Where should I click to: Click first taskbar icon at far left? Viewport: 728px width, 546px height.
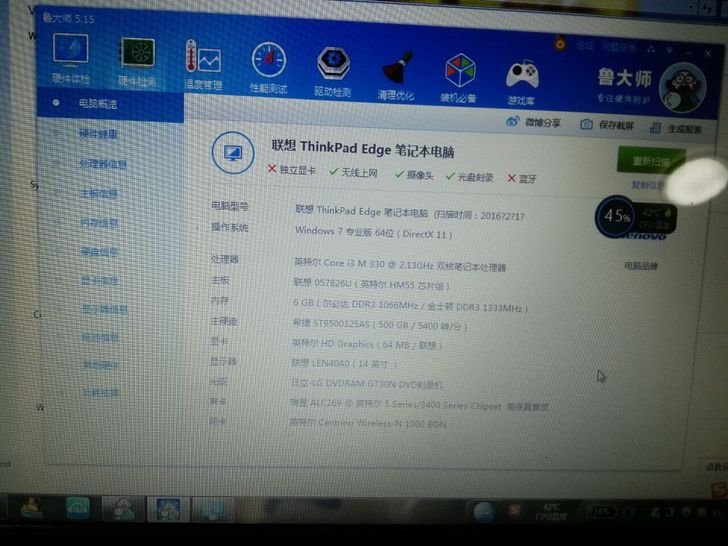[33, 508]
